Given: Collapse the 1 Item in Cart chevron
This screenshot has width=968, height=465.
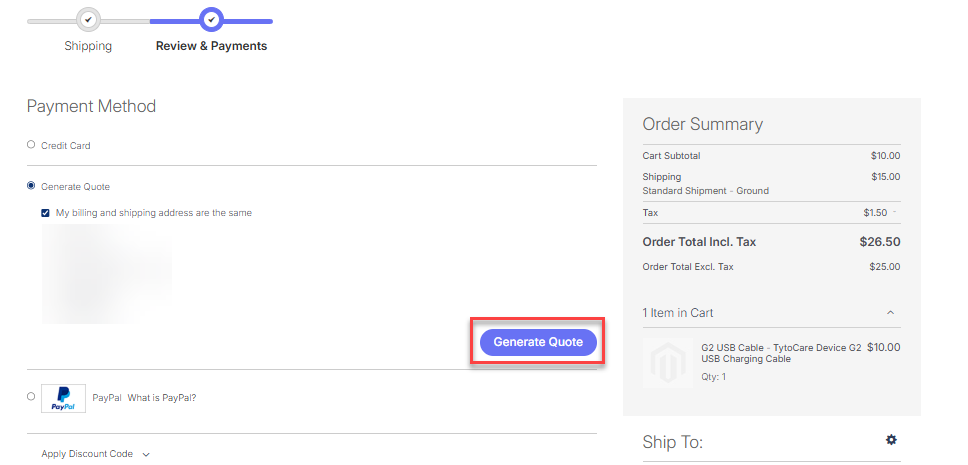Looking at the screenshot, I should point(890,312).
